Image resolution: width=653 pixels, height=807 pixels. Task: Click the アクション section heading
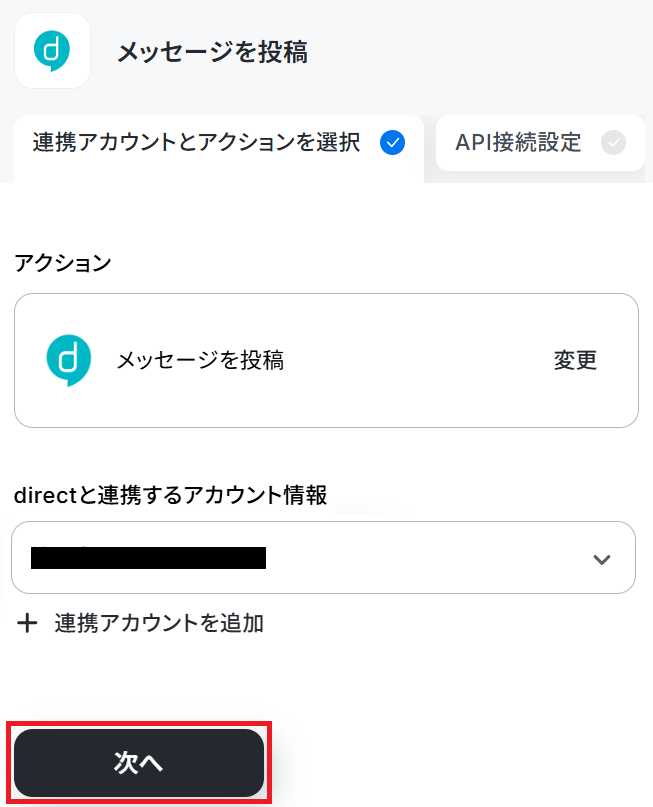point(63,262)
